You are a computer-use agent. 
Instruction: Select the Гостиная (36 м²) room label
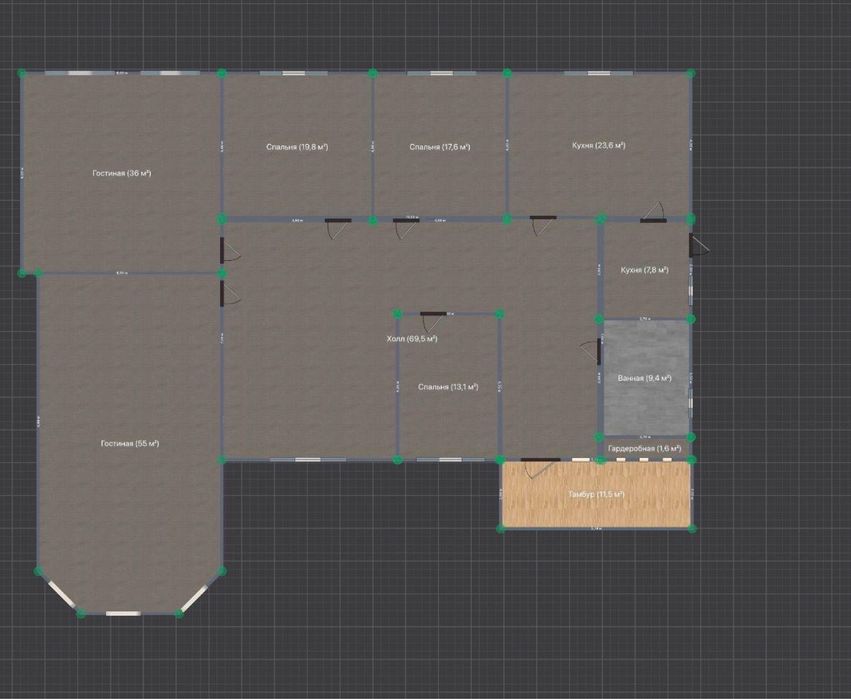point(122,174)
